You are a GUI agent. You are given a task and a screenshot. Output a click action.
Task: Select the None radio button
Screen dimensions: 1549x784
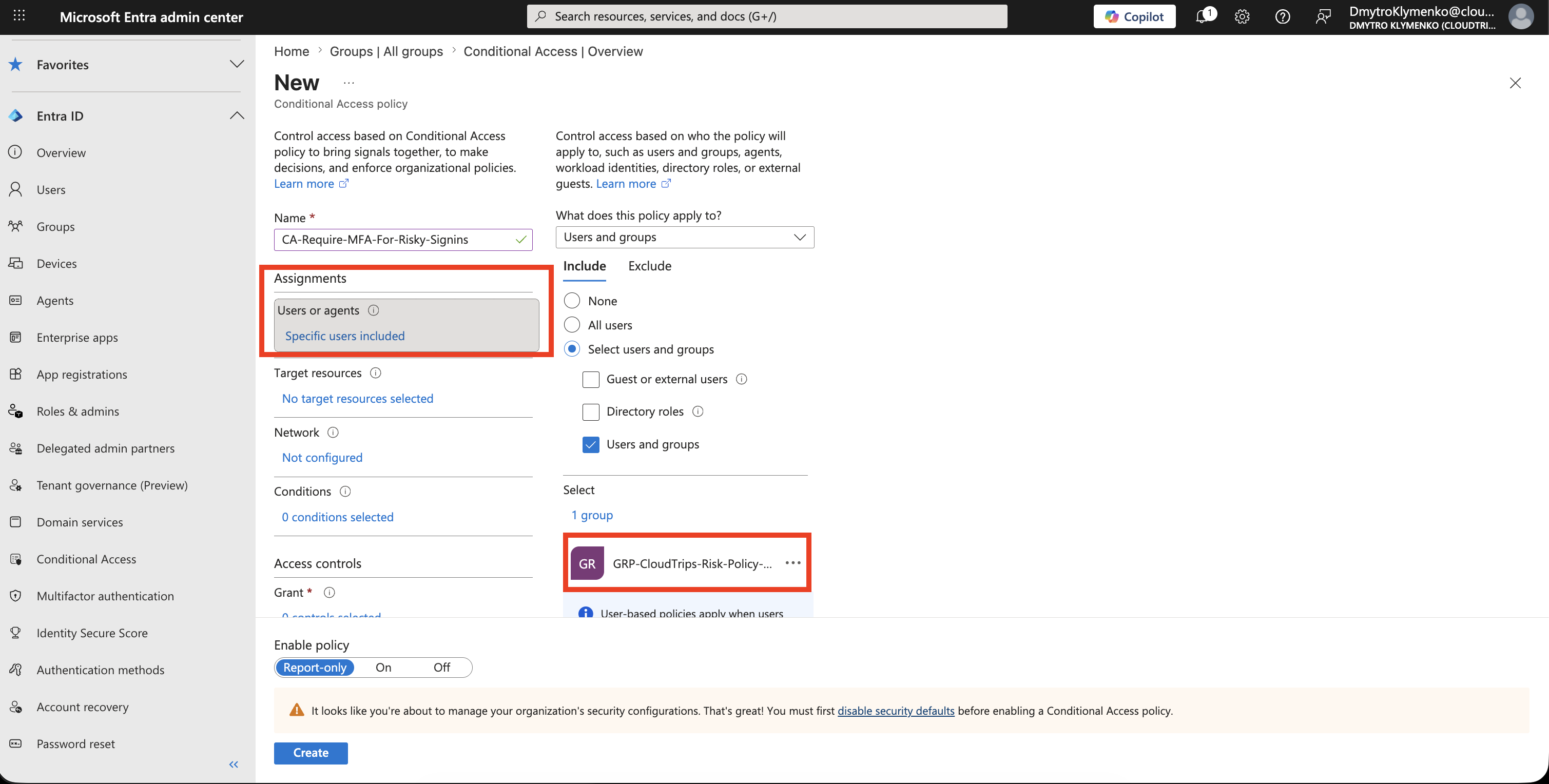(x=572, y=300)
